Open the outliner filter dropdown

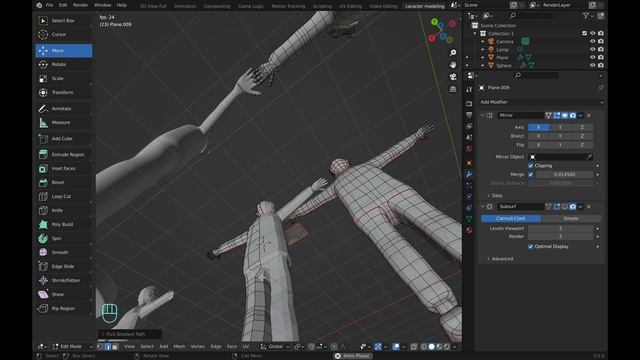587,16
